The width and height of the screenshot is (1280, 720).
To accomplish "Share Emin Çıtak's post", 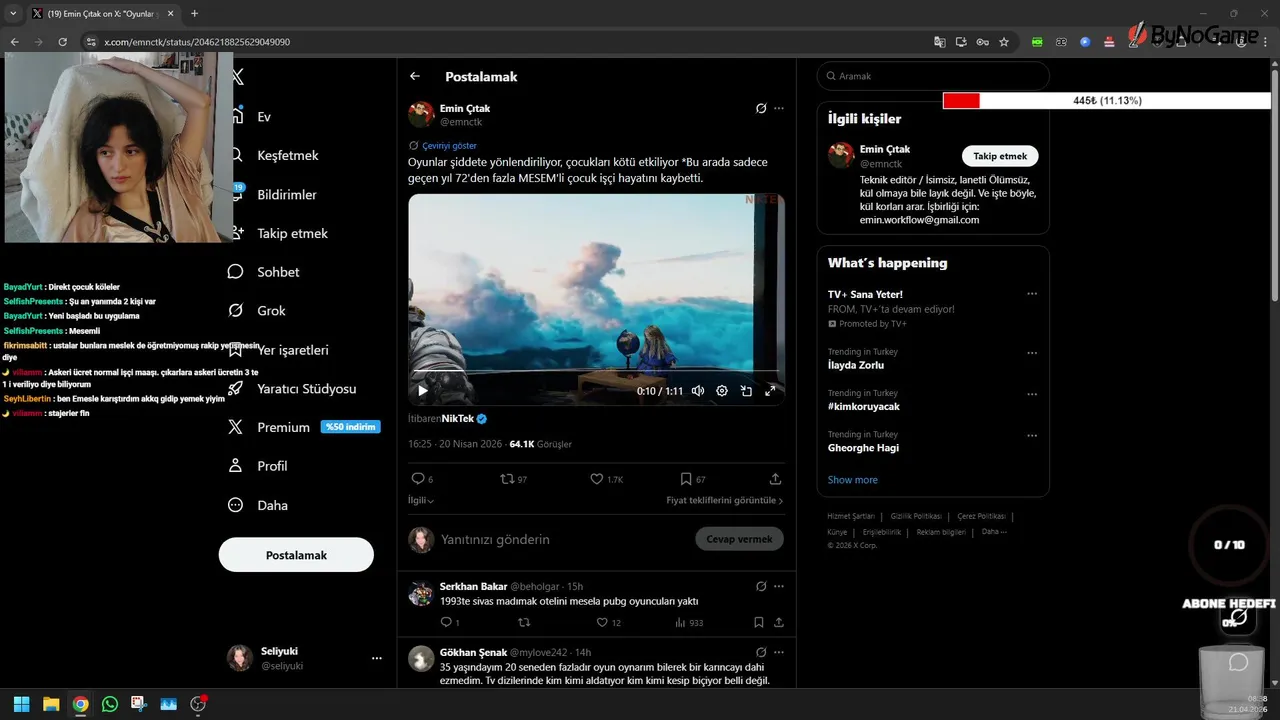I will click(775, 479).
